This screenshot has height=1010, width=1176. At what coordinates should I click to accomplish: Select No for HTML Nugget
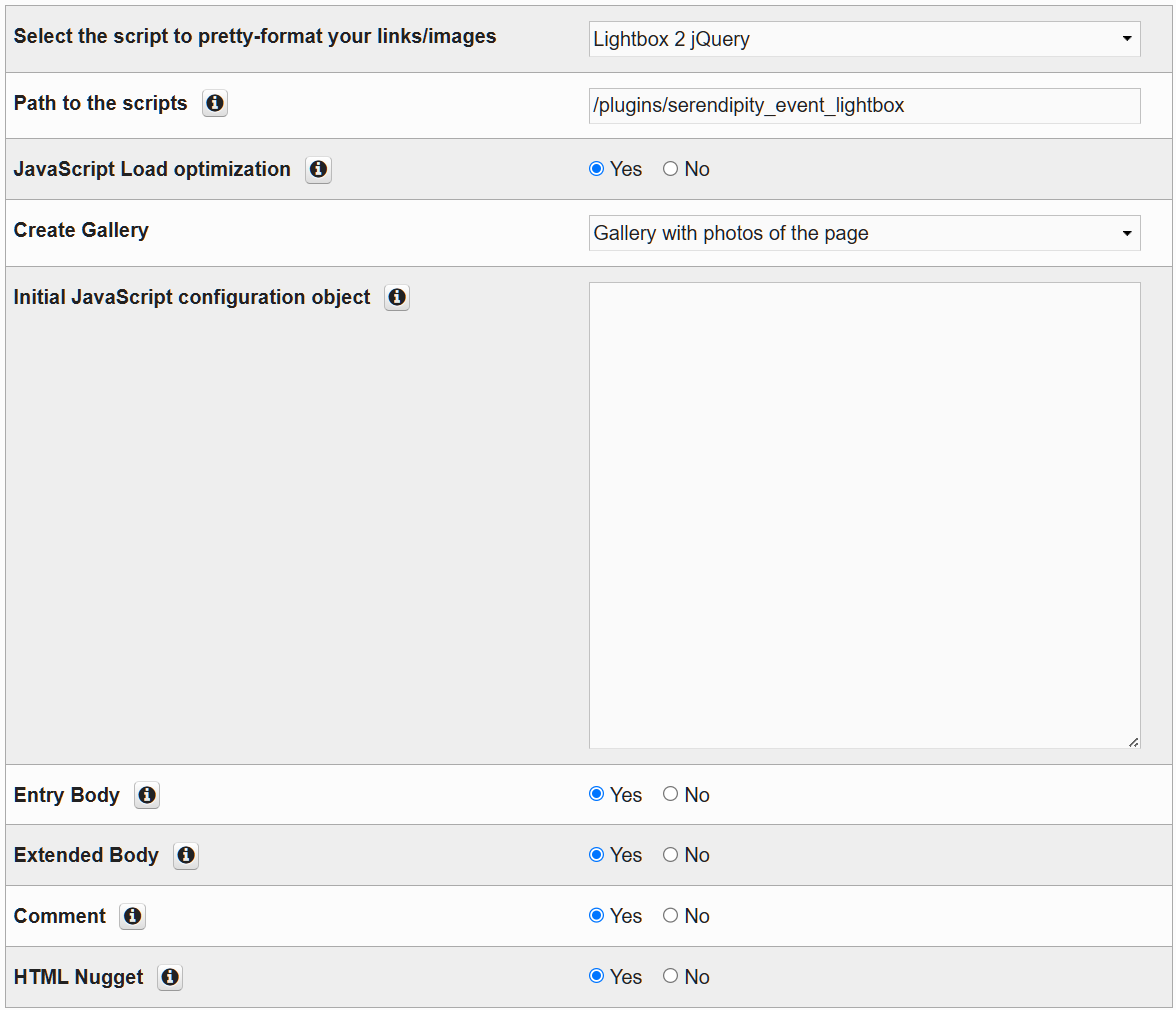click(x=670, y=977)
